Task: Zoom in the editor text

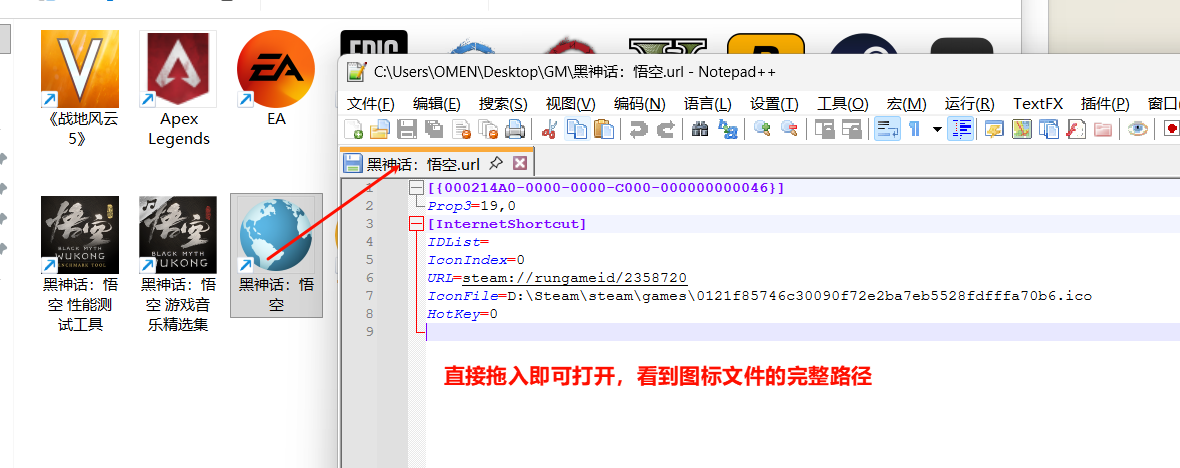Action: 762,129
